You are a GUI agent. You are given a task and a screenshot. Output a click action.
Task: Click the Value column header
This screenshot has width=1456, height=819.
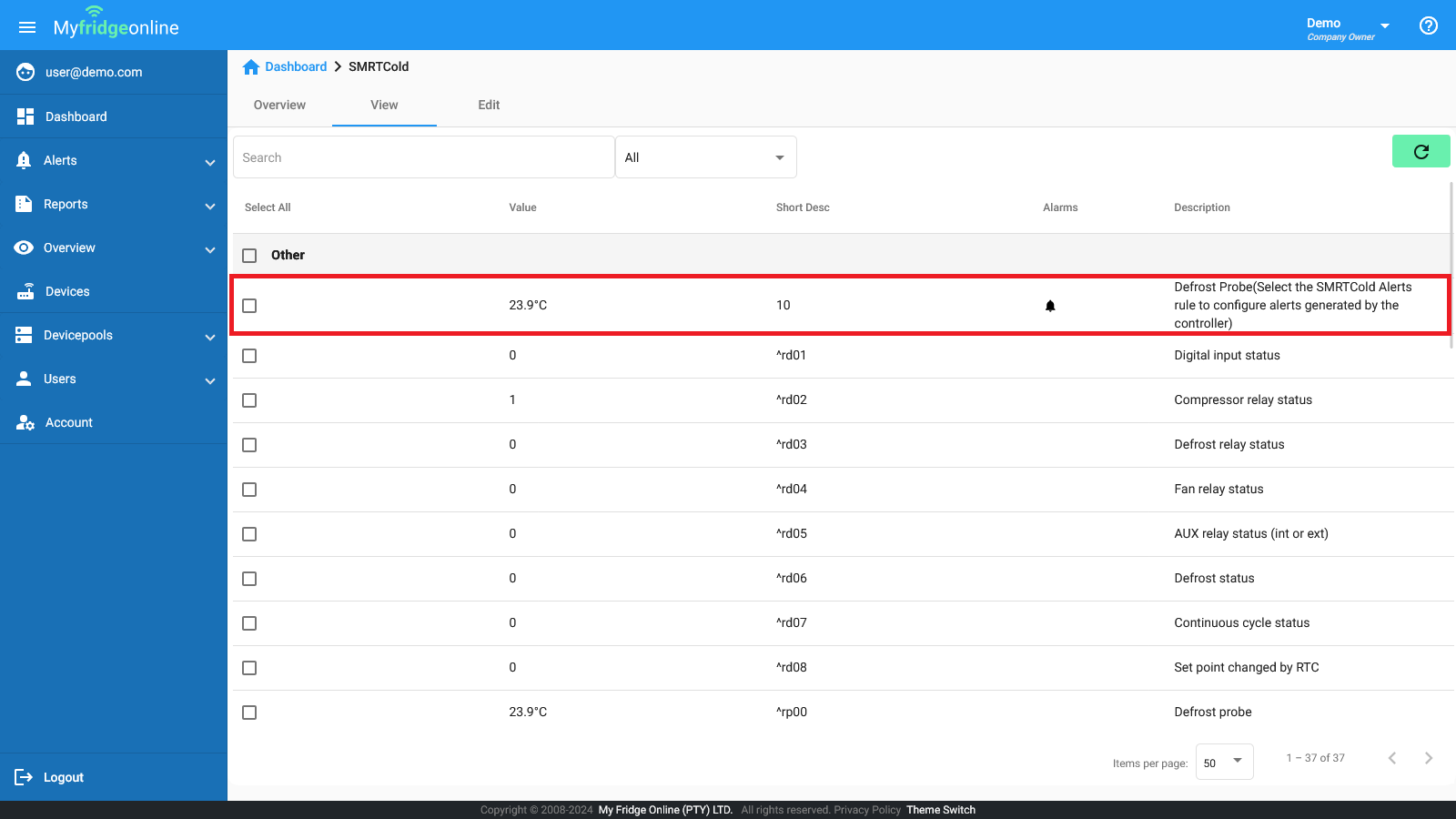tap(522, 207)
